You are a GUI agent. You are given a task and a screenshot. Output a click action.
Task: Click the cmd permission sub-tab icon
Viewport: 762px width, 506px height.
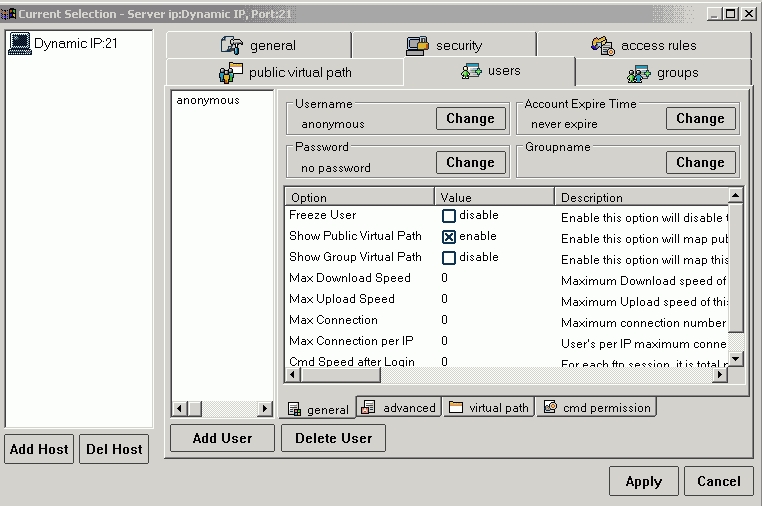[x=550, y=407]
